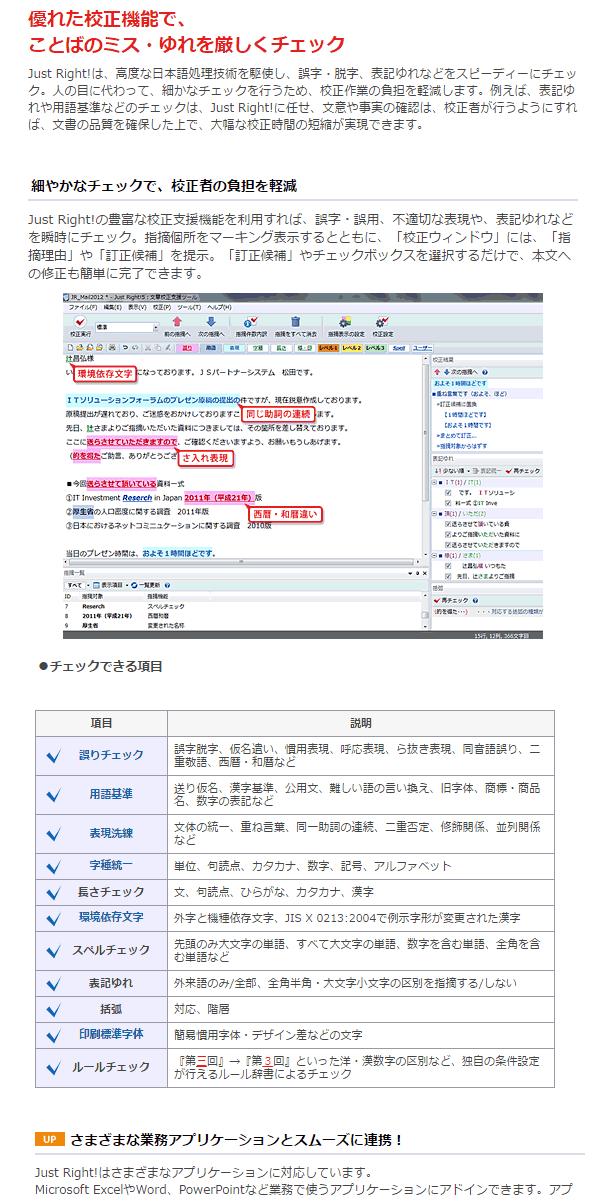Open 指摘表示の設定 settings icon
Screen dimensions: 600x1200
coord(345,326)
